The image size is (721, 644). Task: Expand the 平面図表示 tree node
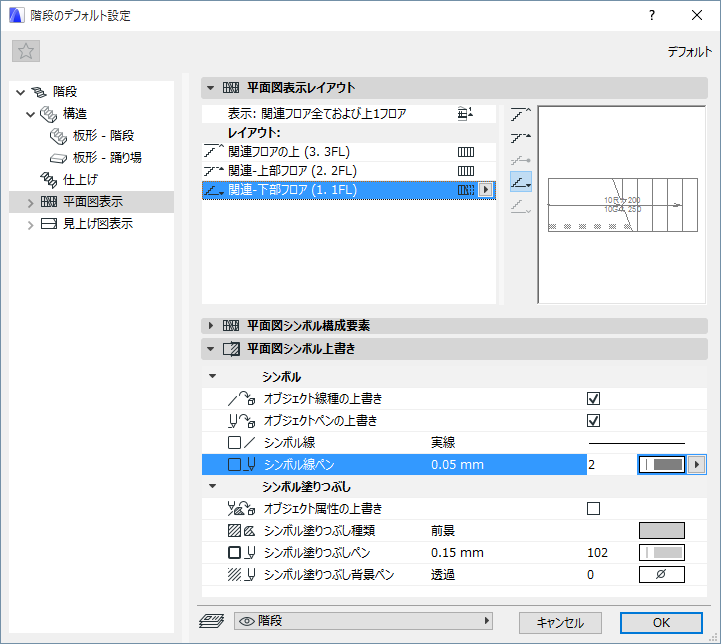pos(30,203)
